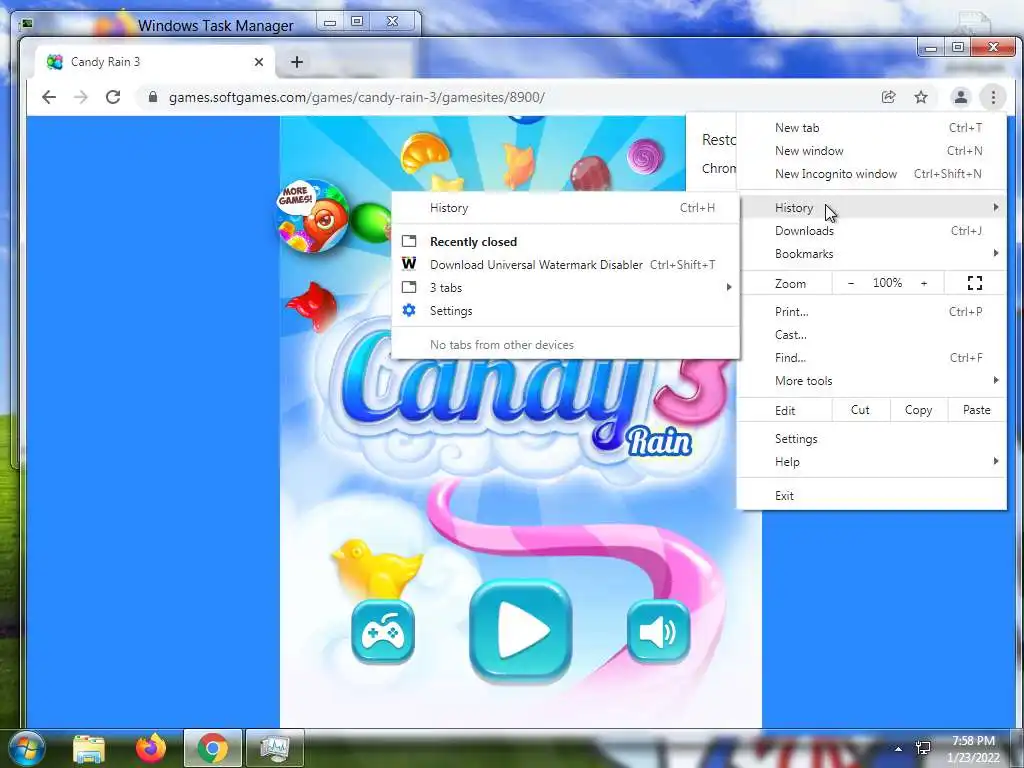Open the Chrome profile avatar icon
Screen dimensions: 1024x768
pyautogui.click(x=961, y=97)
